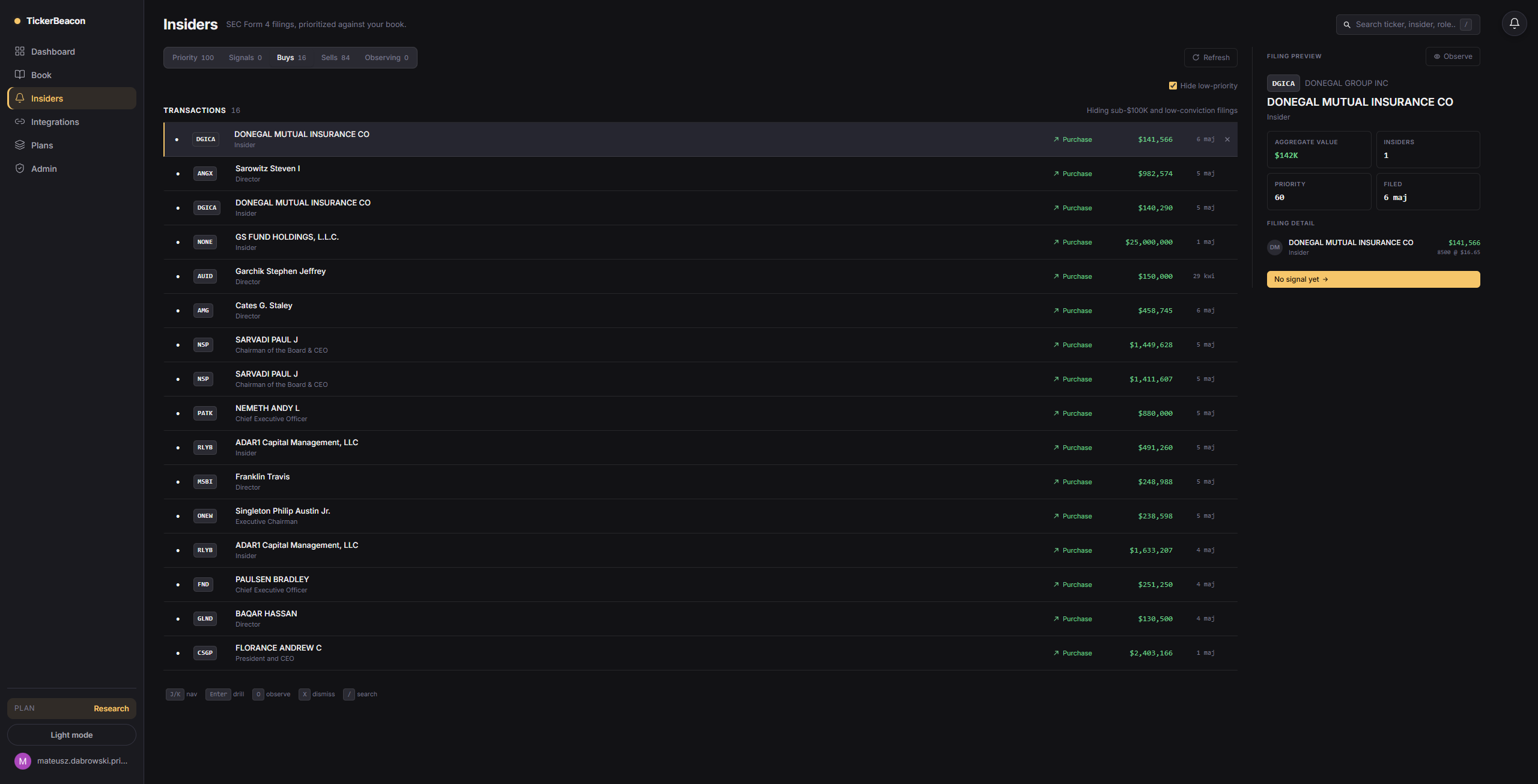Select the BAQAR HASSAN row
Screen dimensions: 1538x784
pos(701,619)
